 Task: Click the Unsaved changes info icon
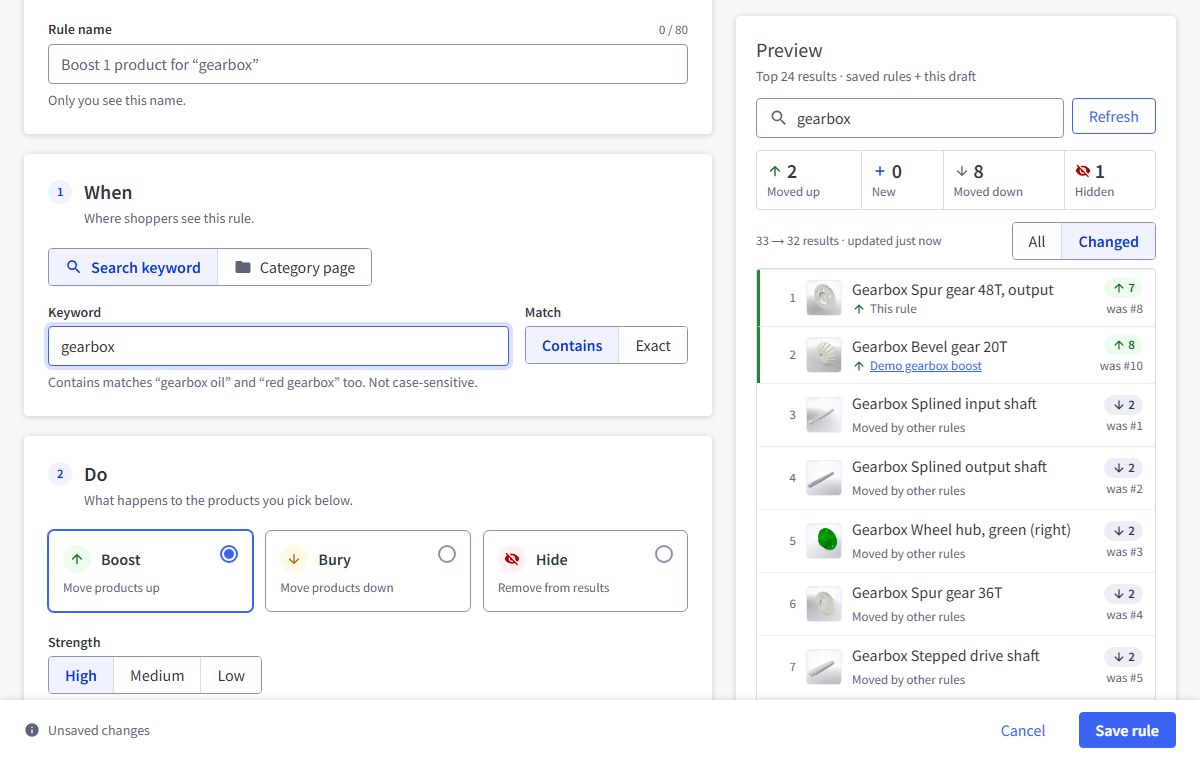pyautogui.click(x=32, y=730)
